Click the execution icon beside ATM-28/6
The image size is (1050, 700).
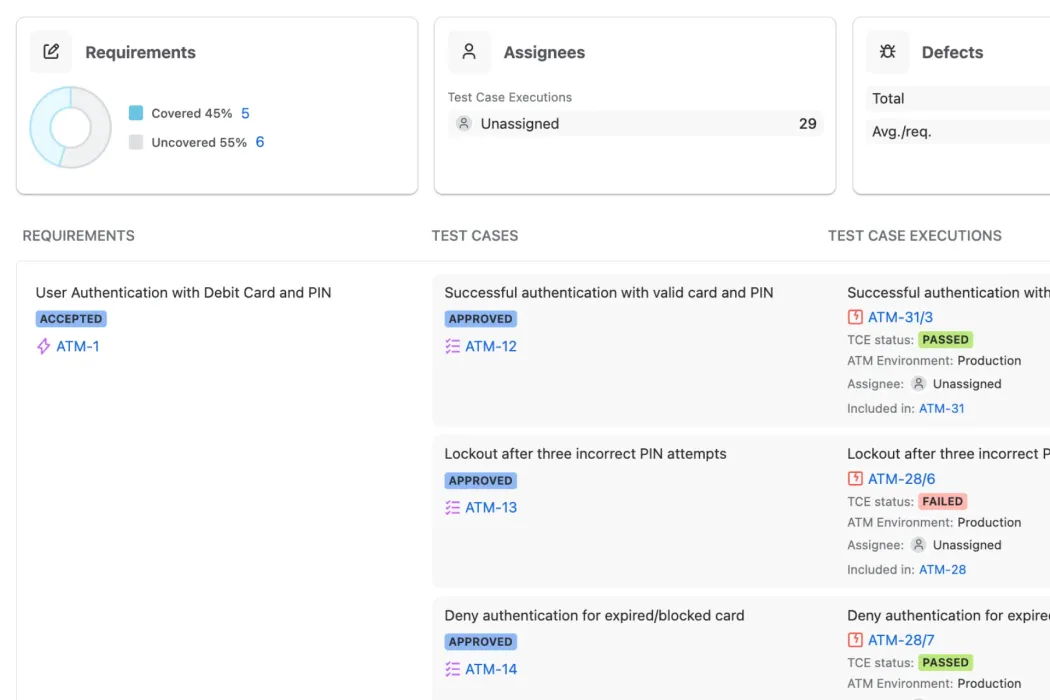pyautogui.click(x=855, y=479)
